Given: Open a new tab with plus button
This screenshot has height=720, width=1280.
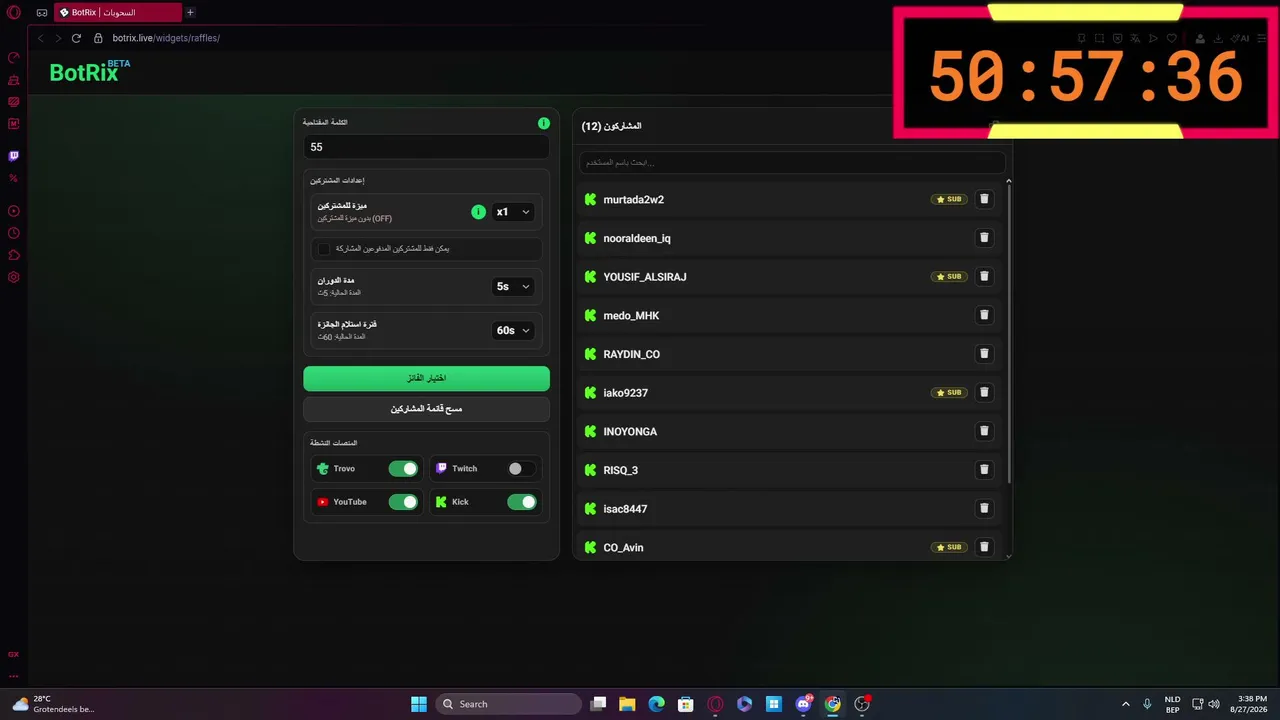Looking at the screenshot, I should tap(190, 13).
